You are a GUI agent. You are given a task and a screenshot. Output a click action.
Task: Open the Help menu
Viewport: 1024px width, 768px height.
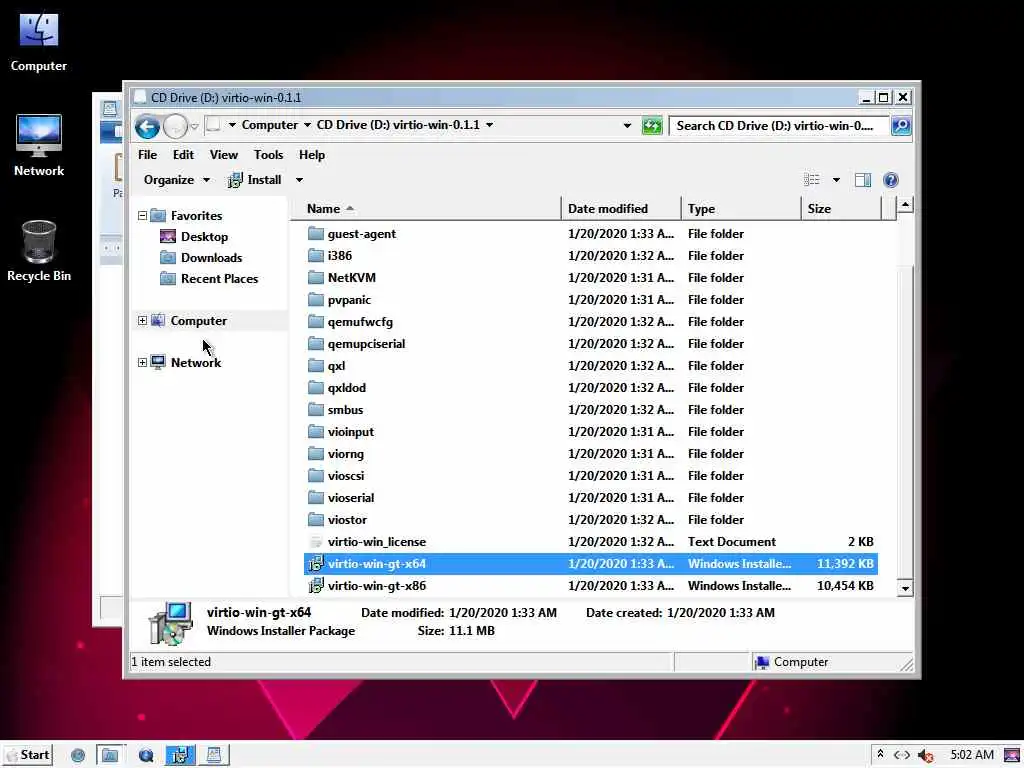[x=312, y=155]
